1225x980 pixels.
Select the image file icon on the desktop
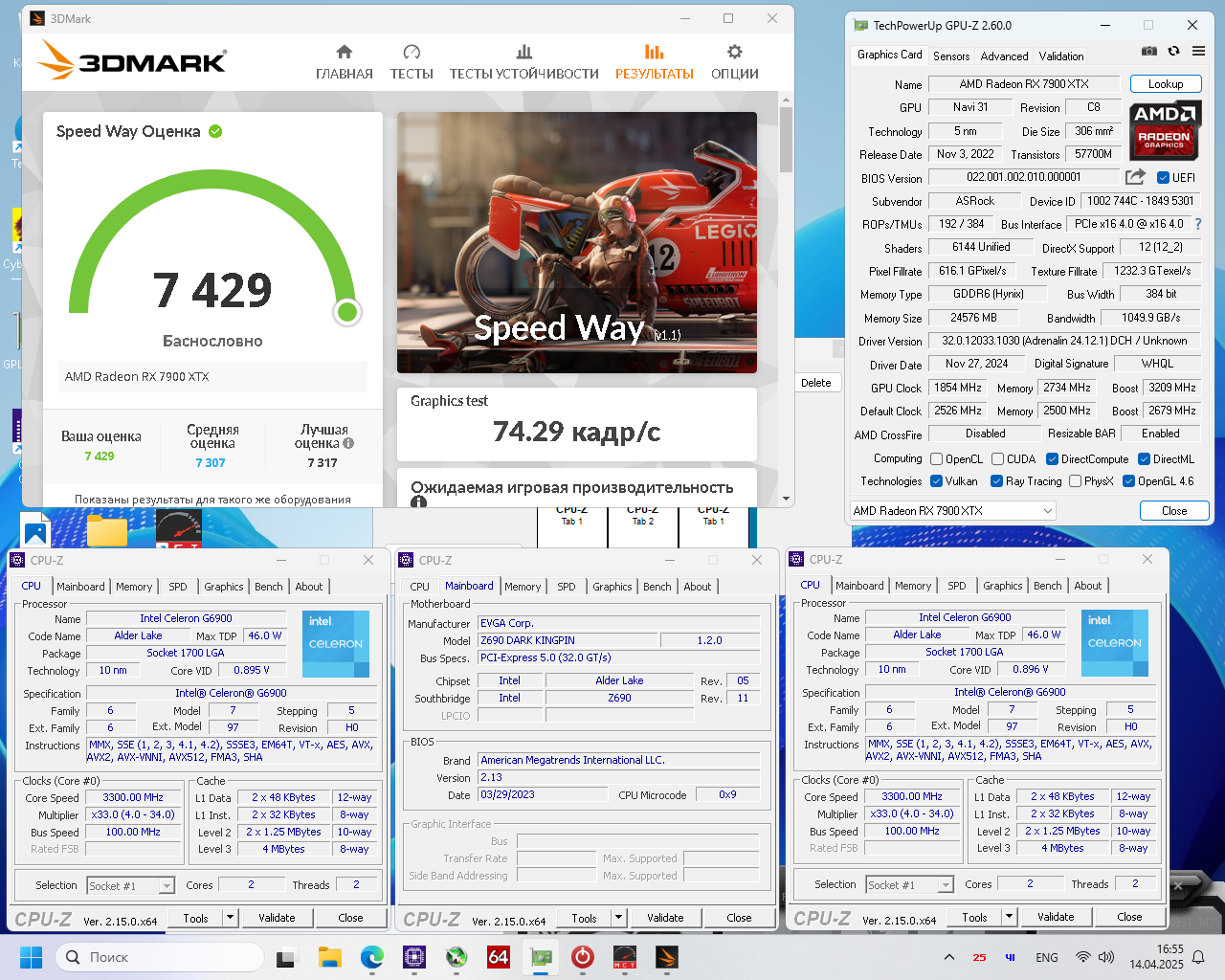tap(35, 530)
